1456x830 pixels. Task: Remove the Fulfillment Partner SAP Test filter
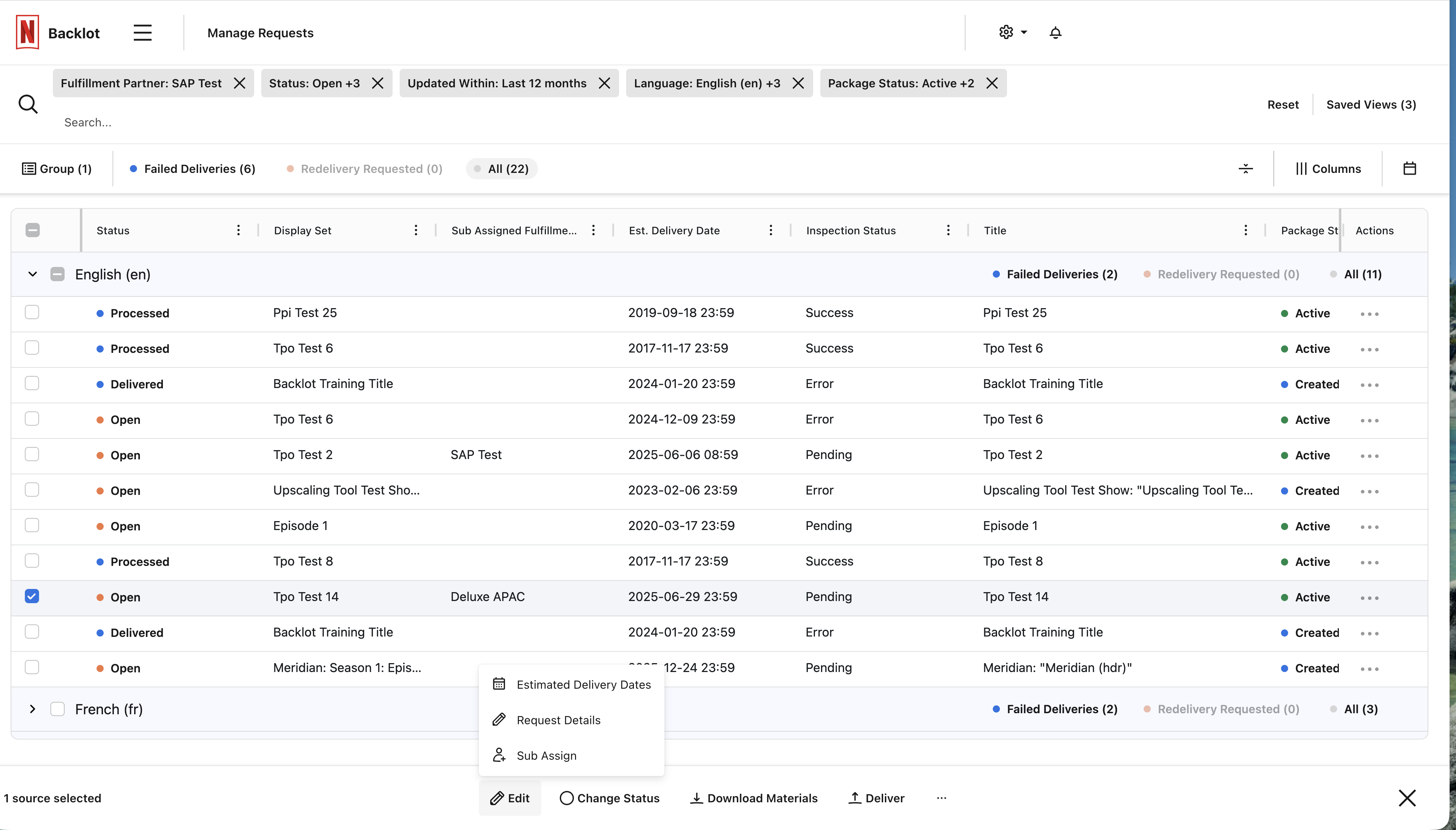(x=240, y=83)
